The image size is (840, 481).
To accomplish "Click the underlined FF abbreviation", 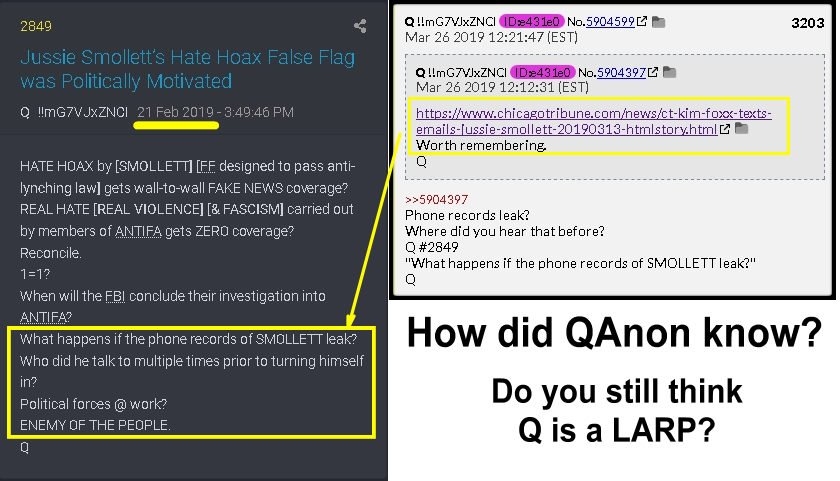I will coord(207,166).
